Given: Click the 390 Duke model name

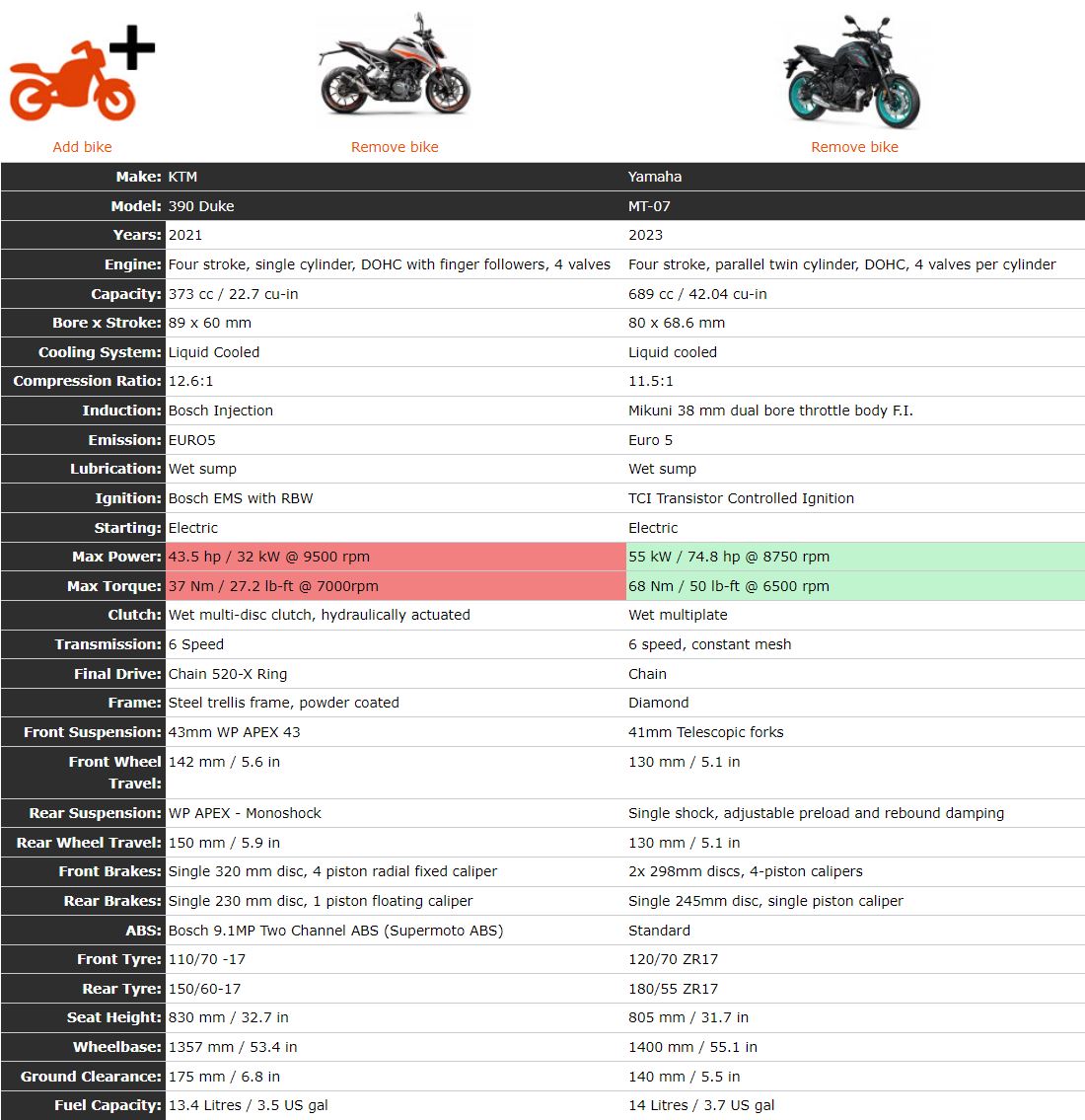Looking at the screenshot, I should click(201, 206).
